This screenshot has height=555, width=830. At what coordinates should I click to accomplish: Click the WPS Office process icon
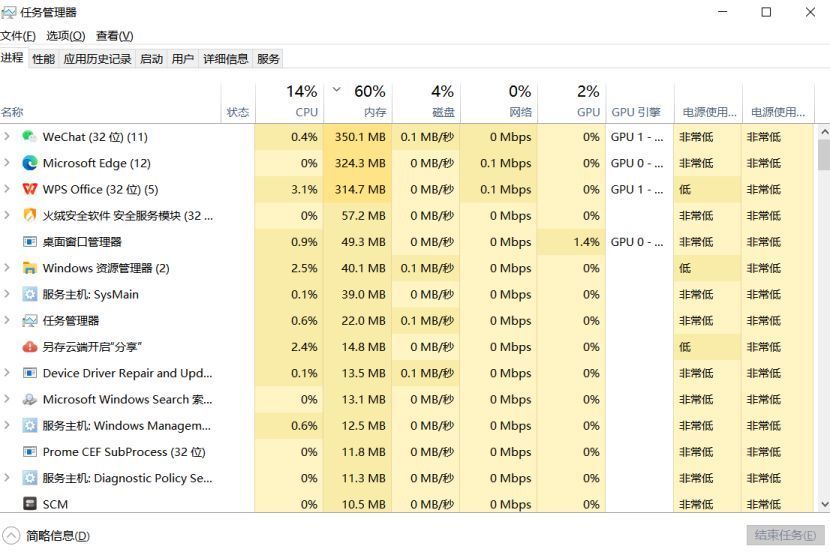pyautogui.click(x=30, y=189)
